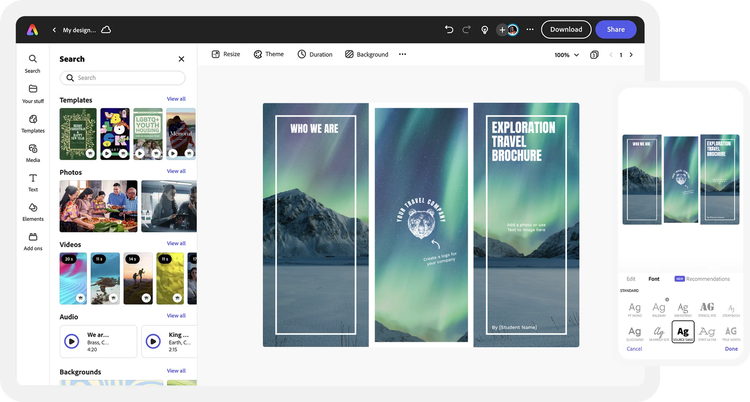Open Elements panel in sidebar
Viewport: 750px width, 402px height.
point(33,212)
